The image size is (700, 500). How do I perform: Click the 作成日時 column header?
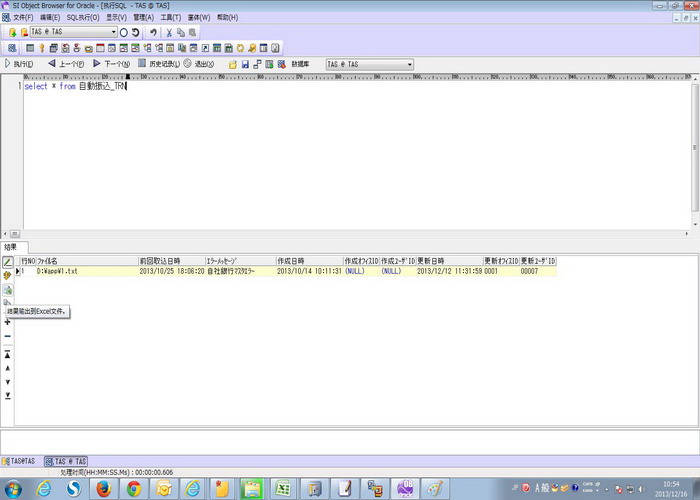[x=310, y=261]
